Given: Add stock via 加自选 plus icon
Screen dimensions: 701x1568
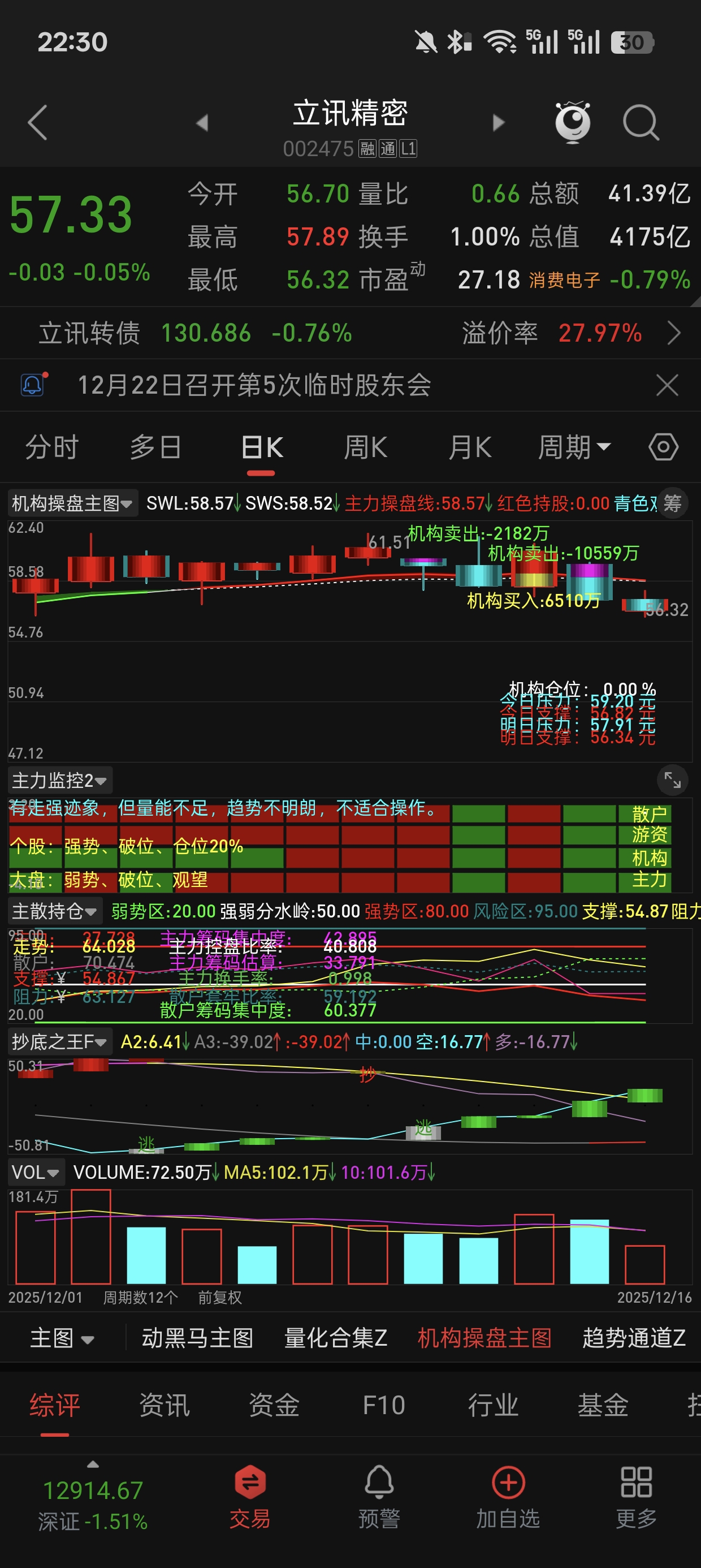Looking at the screenshot, I should [x=508, y=1482].
